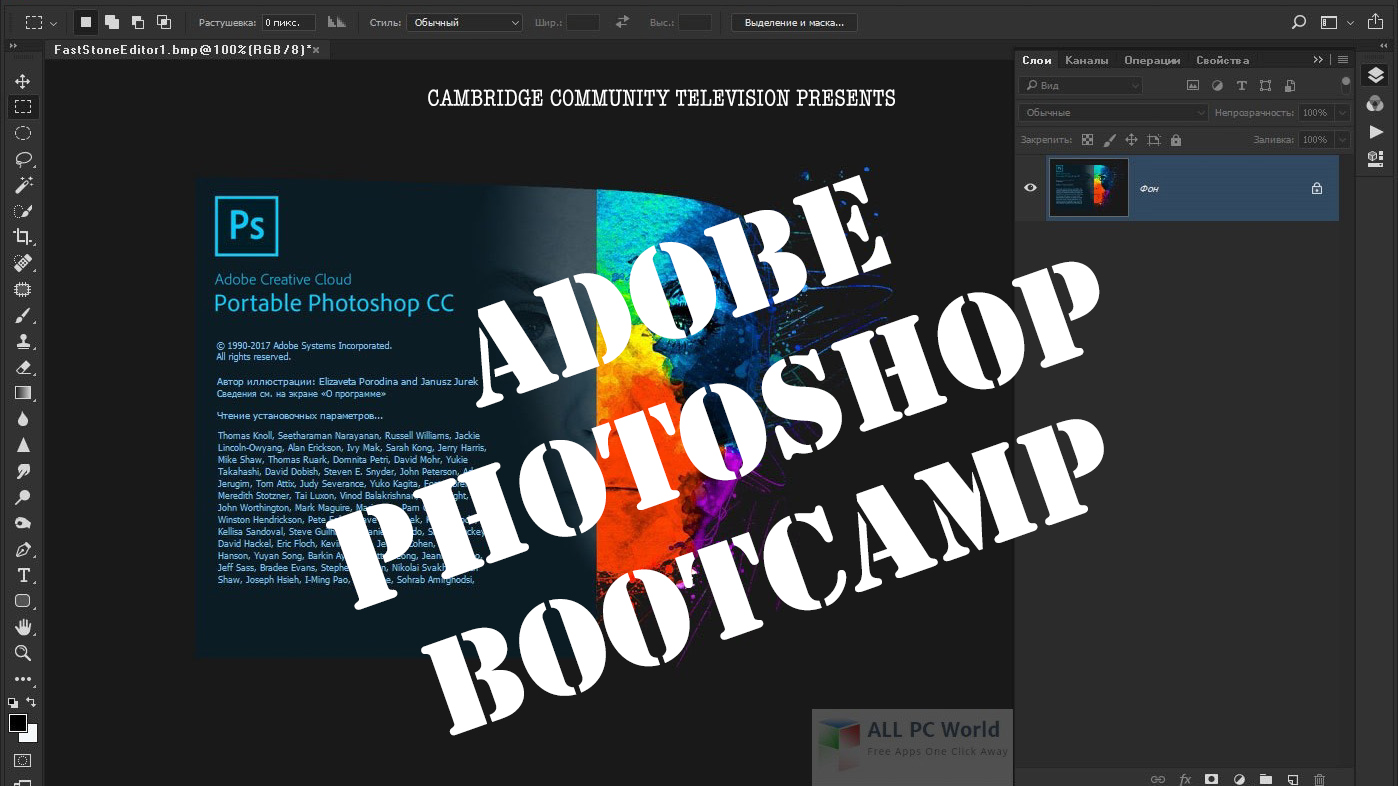Viewport: 1398px width, 786px height.
Task: Select the Lasso tool
Action: point(22,159)
